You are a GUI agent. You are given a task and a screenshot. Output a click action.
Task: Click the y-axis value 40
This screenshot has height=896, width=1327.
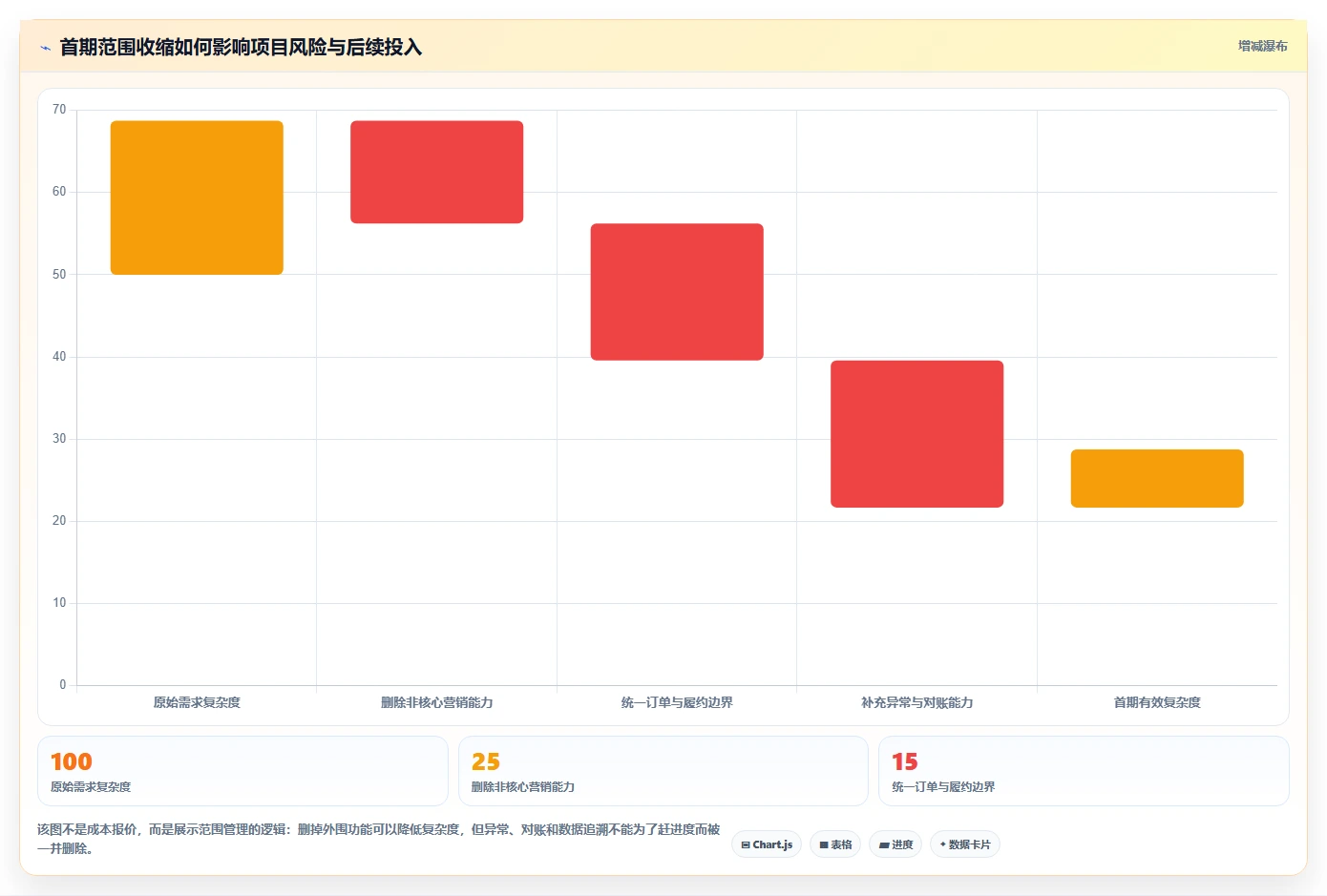coord(59,357)
